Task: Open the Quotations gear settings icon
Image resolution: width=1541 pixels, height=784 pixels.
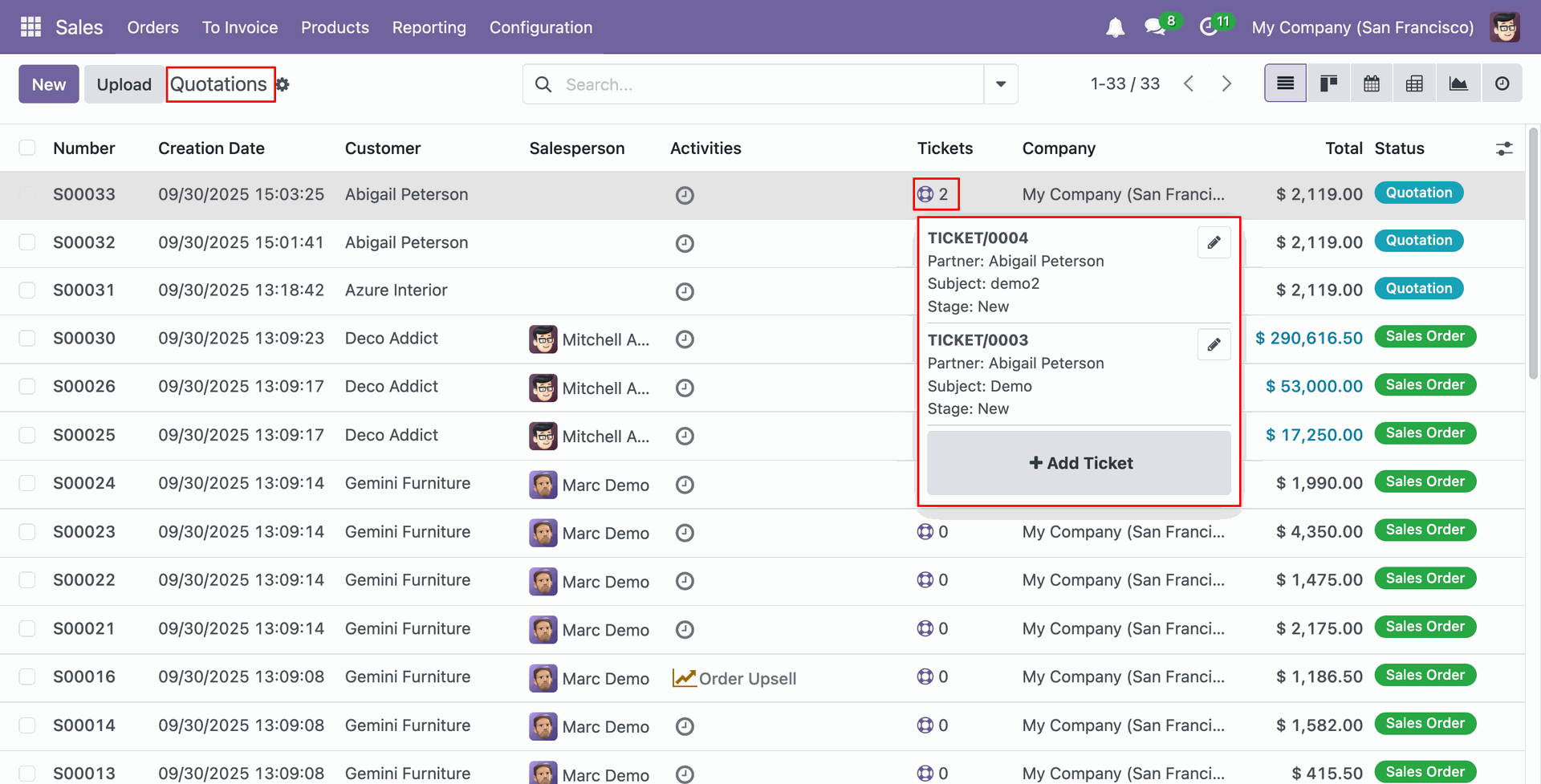Action: [x=283, y=84]
